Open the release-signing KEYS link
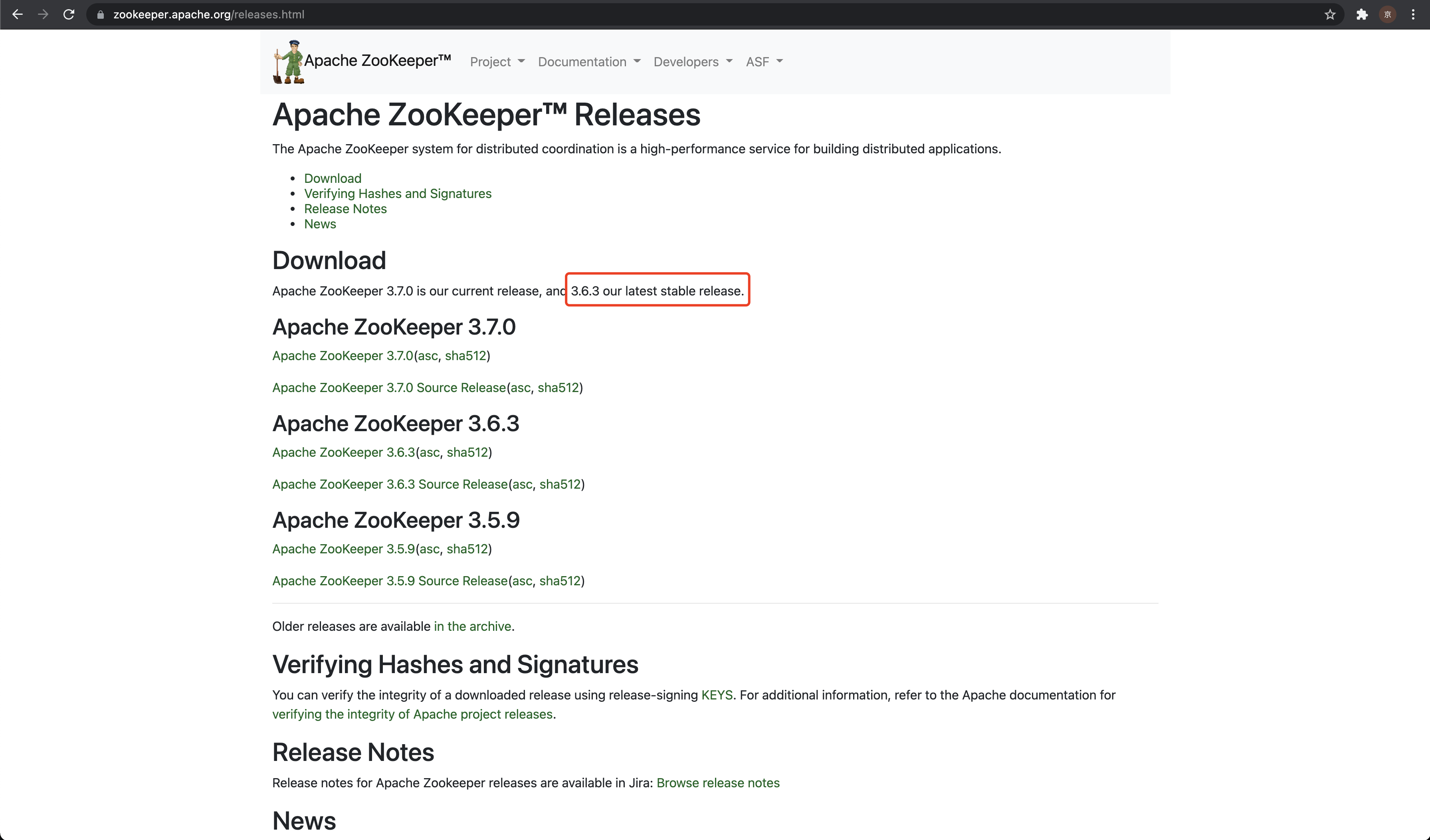Screen dimensions: 1430x840 717,695
